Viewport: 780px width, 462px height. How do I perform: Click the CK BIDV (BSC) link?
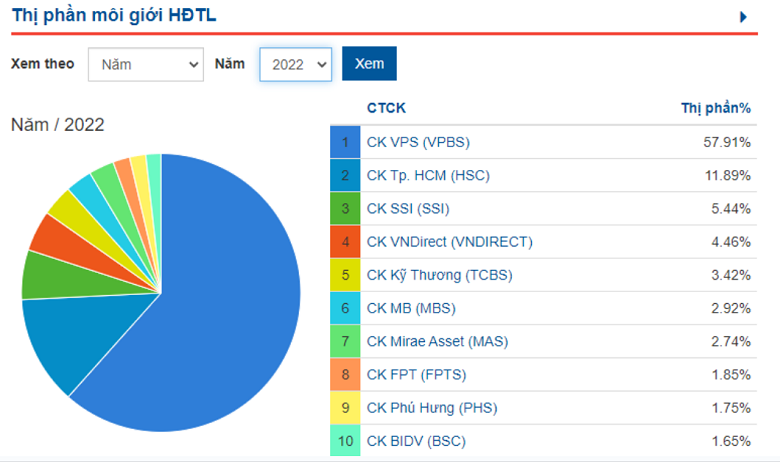416,441
